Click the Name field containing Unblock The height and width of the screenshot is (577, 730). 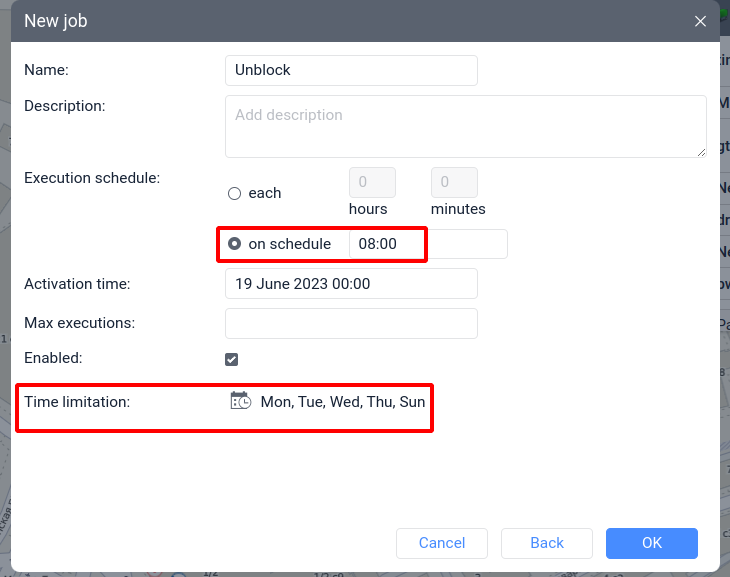pyautogui.click(x=351, y=70)
